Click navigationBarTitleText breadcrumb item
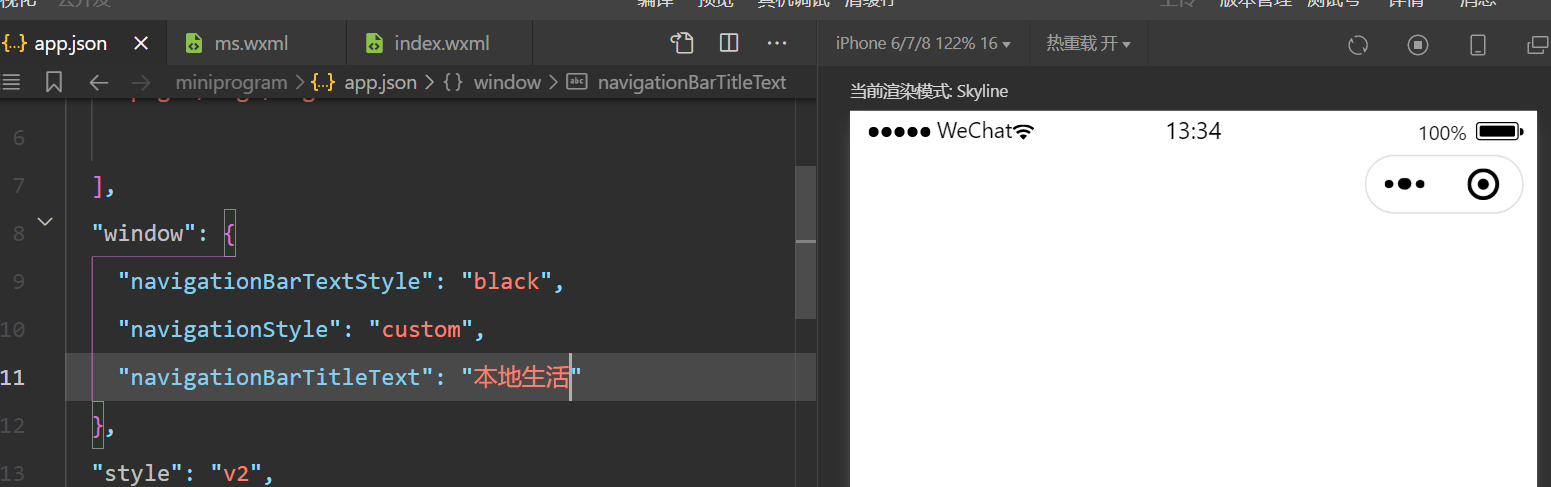Viewport: 1551px width, 487px height. click(691, 82)
